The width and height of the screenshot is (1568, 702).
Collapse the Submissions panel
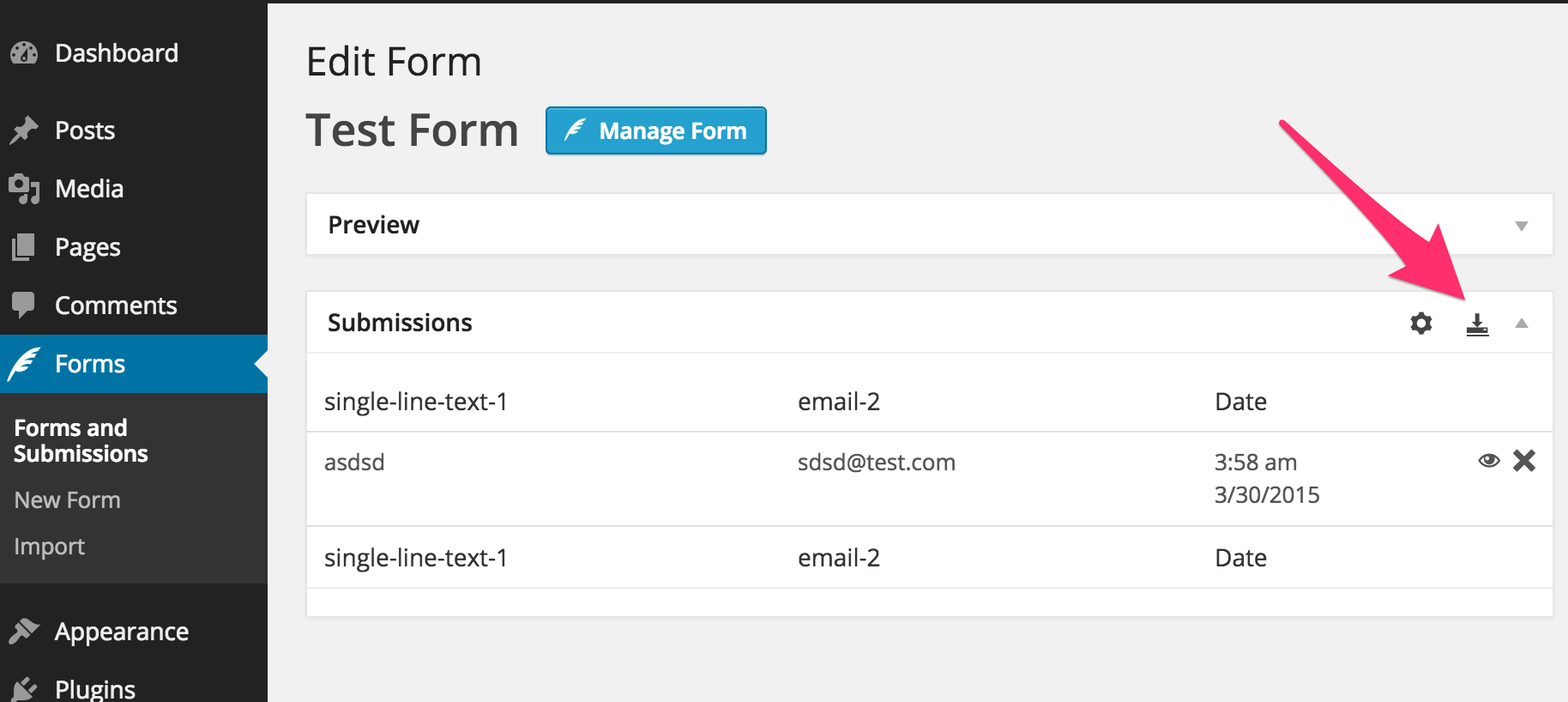(x=1522, y=324)
